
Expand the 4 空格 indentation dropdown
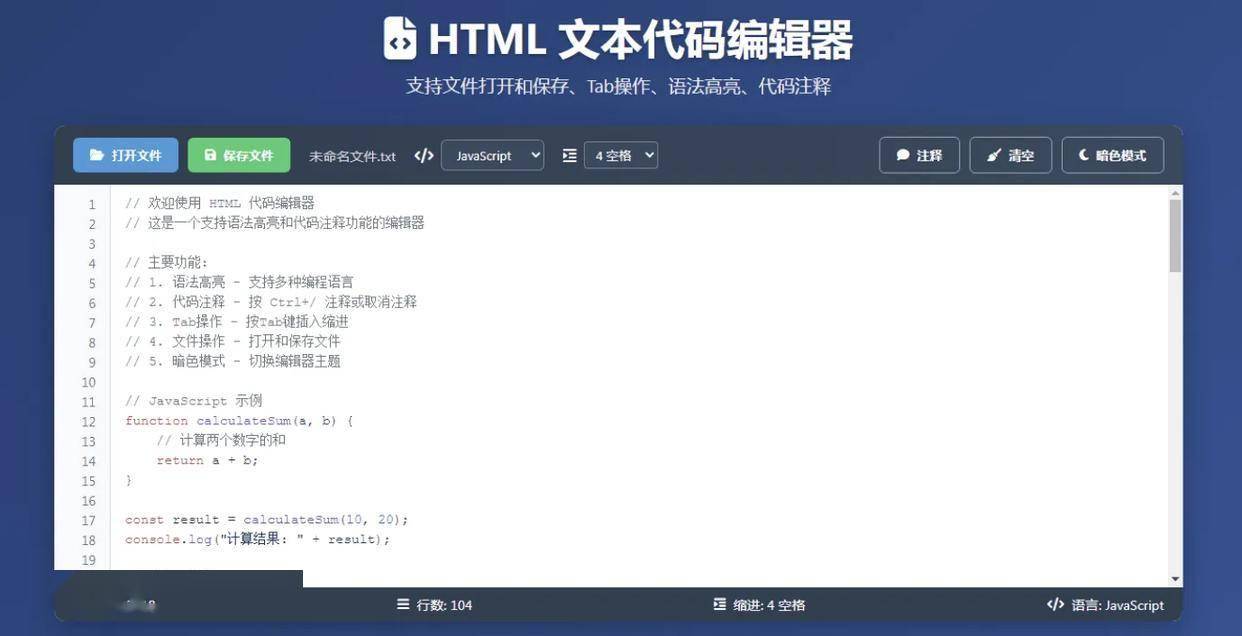(x=620, y=156)
